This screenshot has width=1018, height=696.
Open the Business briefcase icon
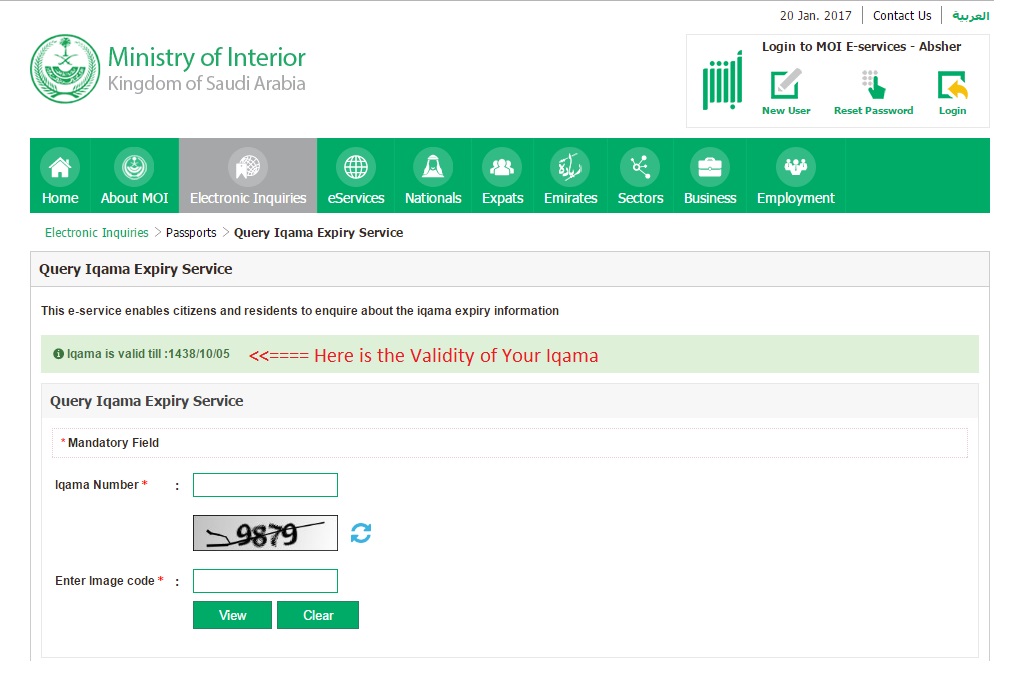[710, 167]
